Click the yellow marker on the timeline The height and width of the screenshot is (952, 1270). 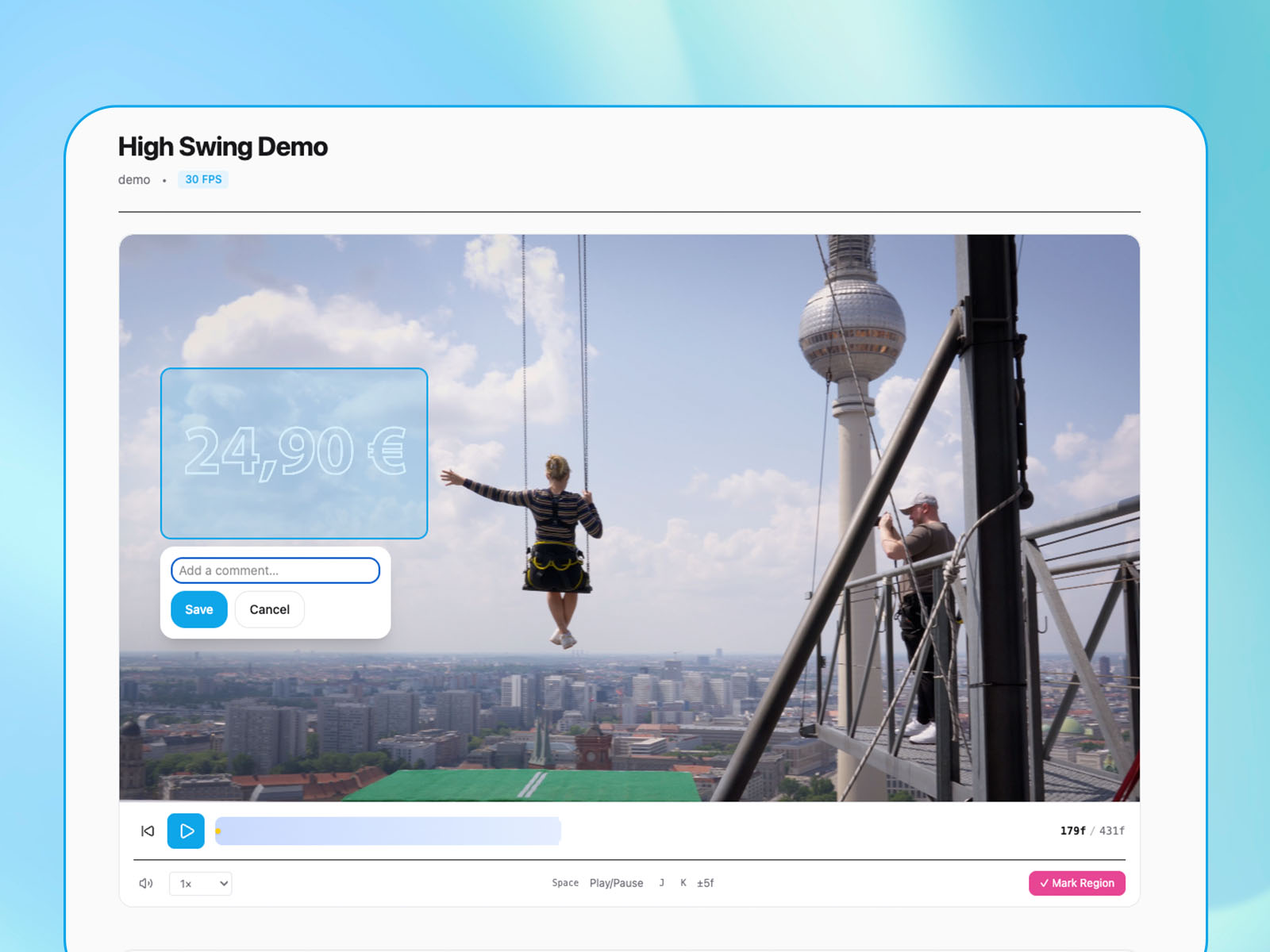(218, 831)
